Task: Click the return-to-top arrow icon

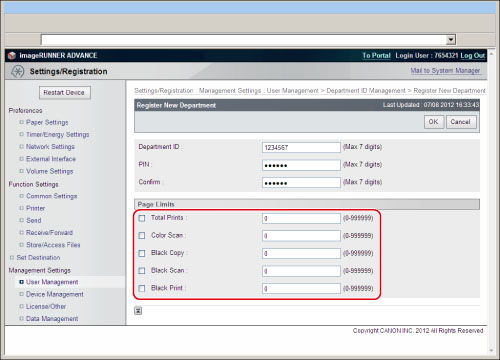Action: [138, 311]
